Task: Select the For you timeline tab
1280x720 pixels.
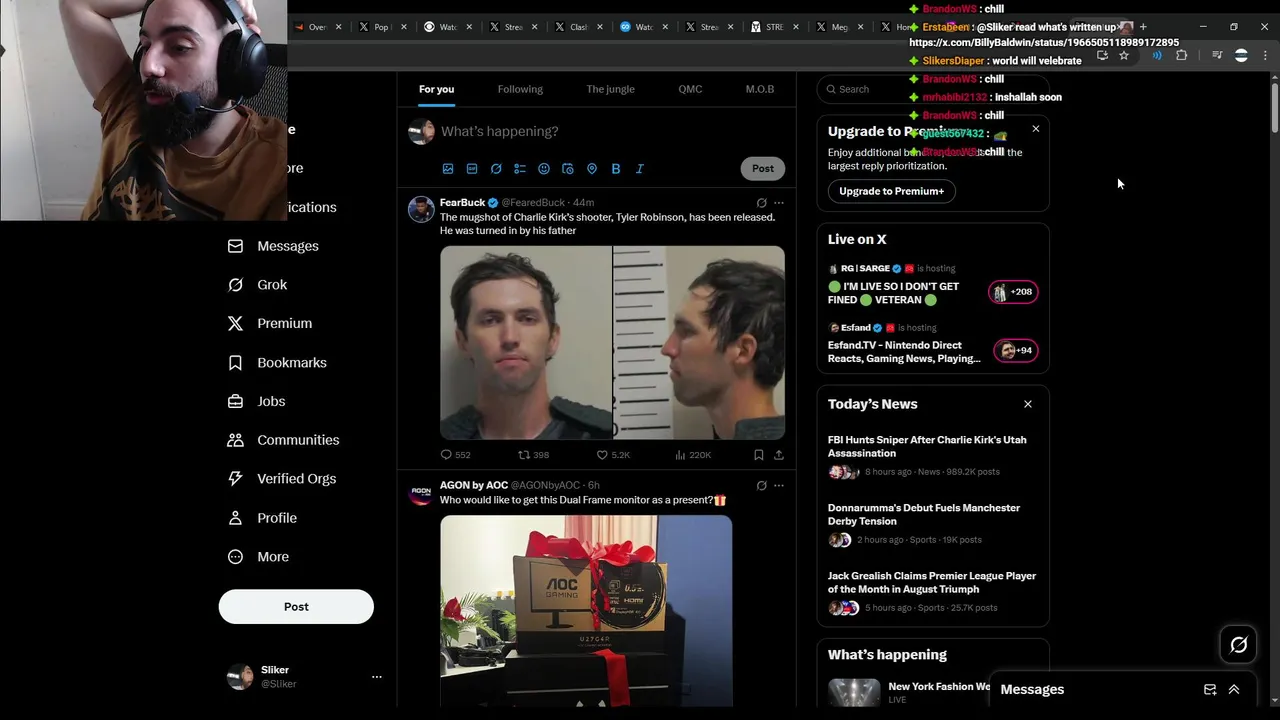Action: pyautogui.click(x=436, y=89)
